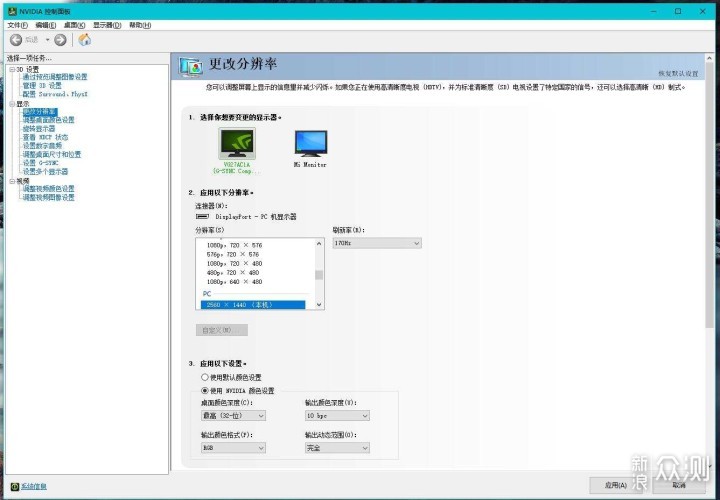Viewport: 720px width, 500px height.
Task: Select the MS Monitor display icon
Action: (x=311, y=144)
